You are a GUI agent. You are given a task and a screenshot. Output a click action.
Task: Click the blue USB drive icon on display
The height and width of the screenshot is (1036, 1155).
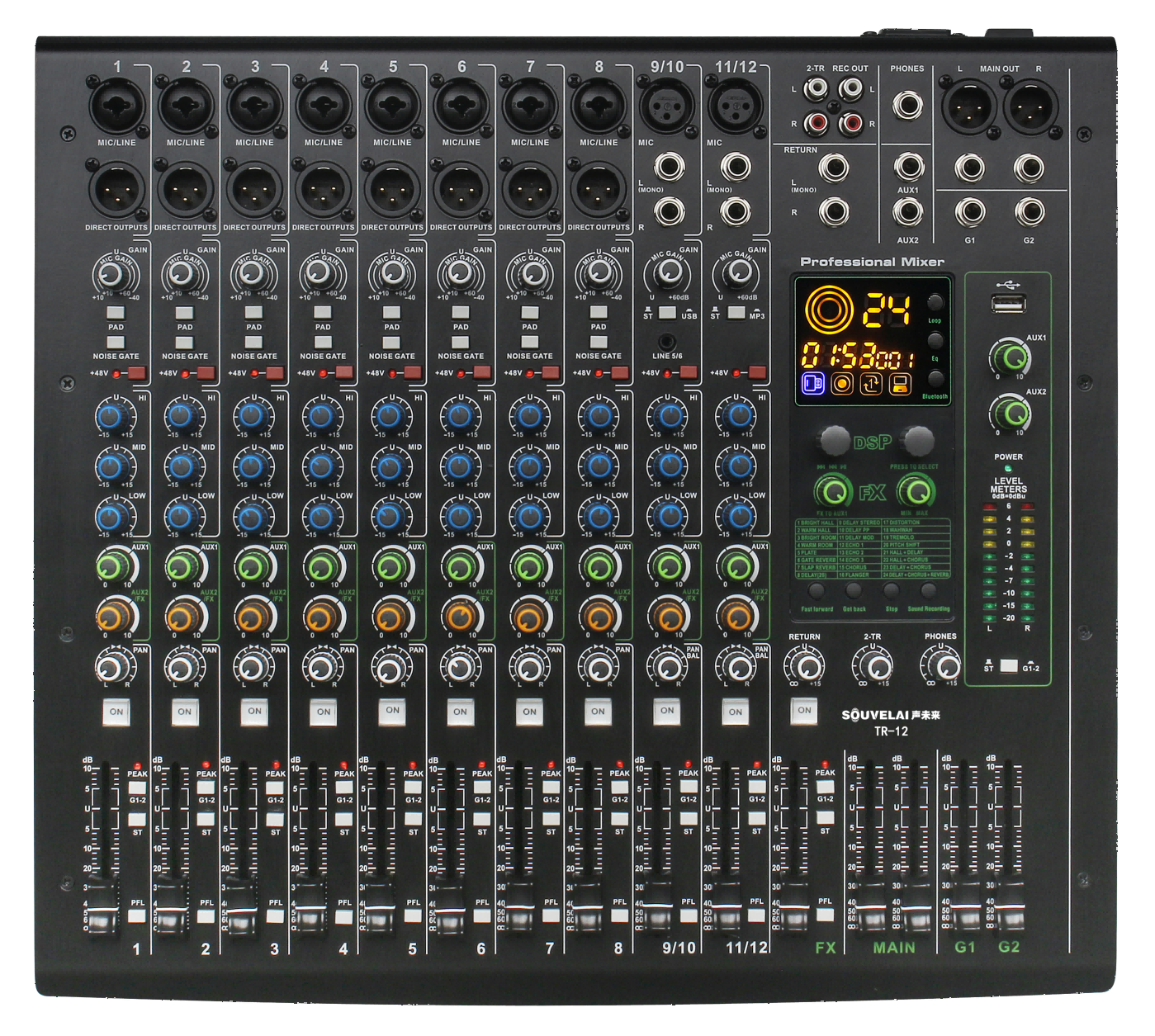pos(813,383)
